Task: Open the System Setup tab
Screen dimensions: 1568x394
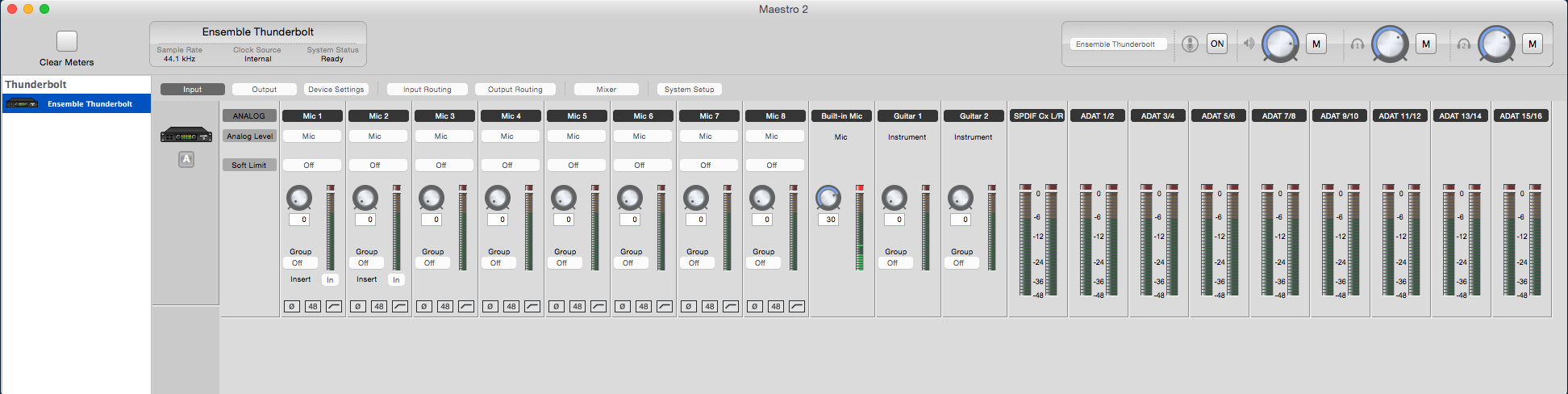Action: [x=690, y=90]
